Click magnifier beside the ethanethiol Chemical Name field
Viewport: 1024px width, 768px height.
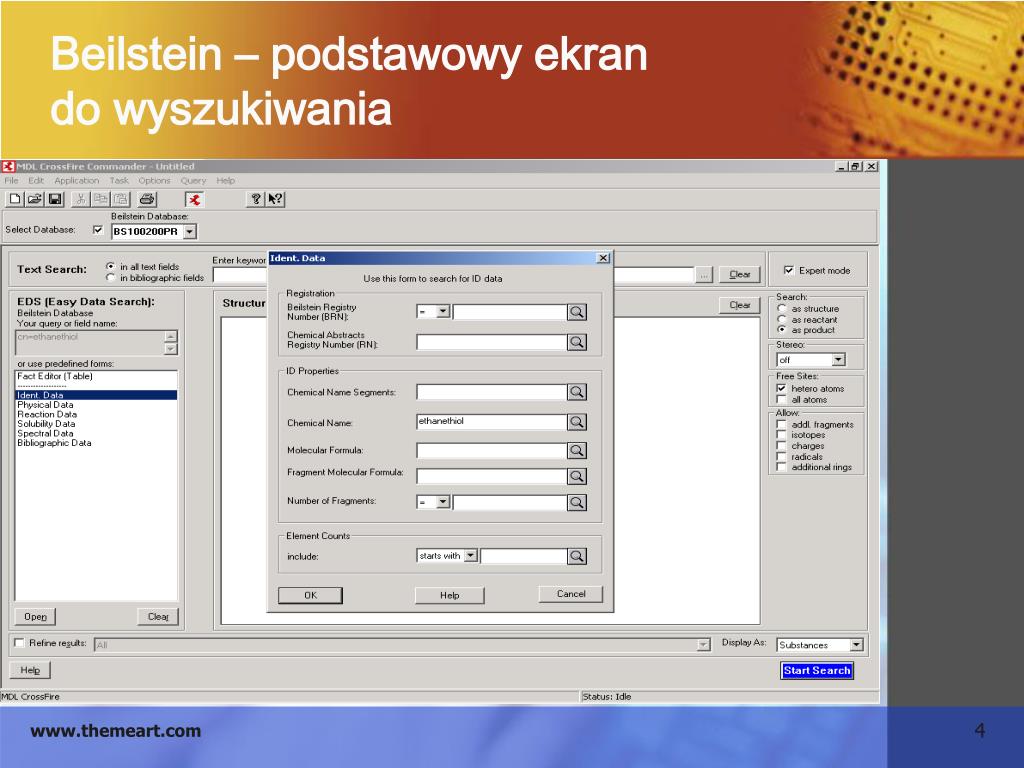tap(577, 422)
